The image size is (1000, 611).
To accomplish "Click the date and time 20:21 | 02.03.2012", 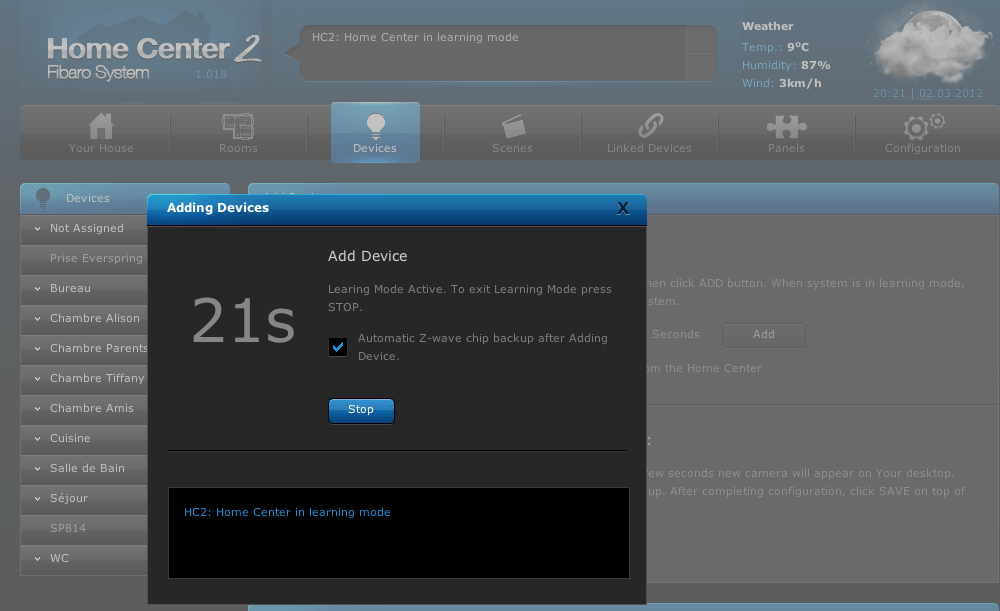I will coord(928,93).
